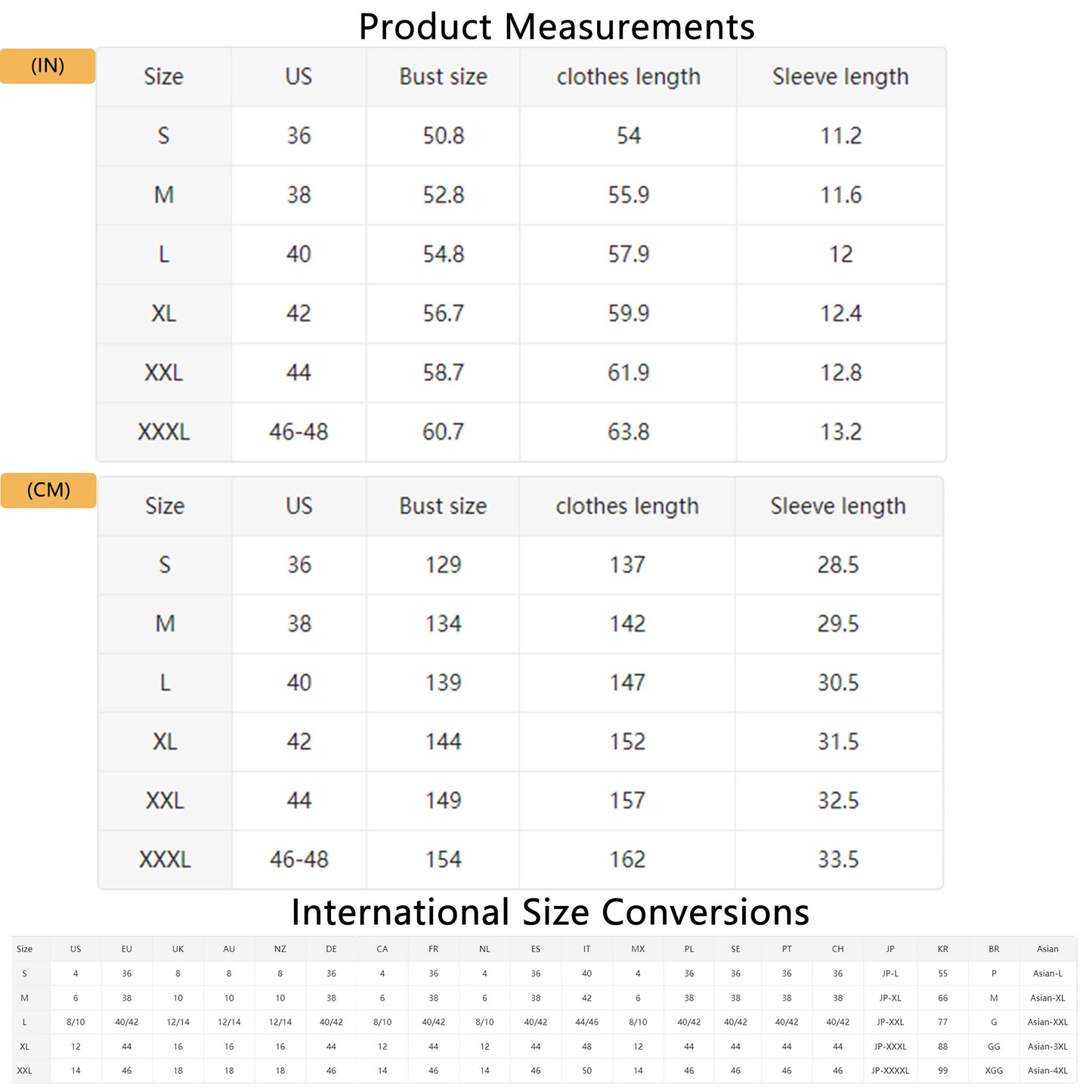Select clothes length 59.9 for XL
The height and width of the screenshot is (1092, 1092).
click(628, 314)
